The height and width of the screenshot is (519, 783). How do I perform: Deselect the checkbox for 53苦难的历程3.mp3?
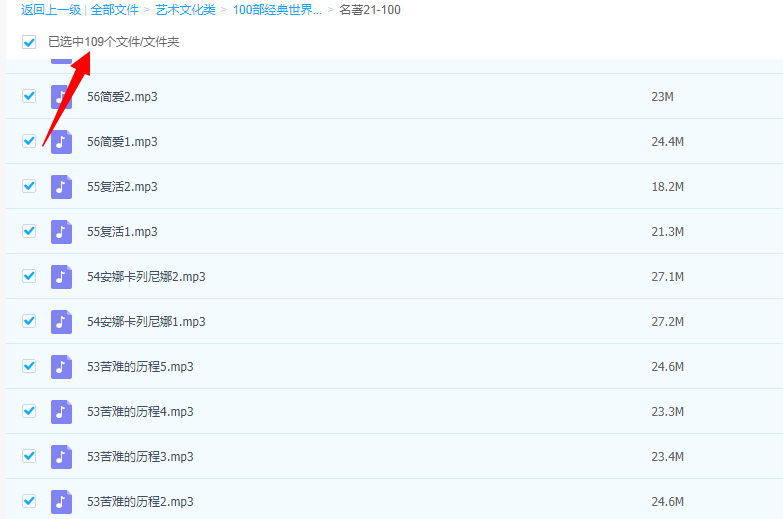click(x=29, y=456)
